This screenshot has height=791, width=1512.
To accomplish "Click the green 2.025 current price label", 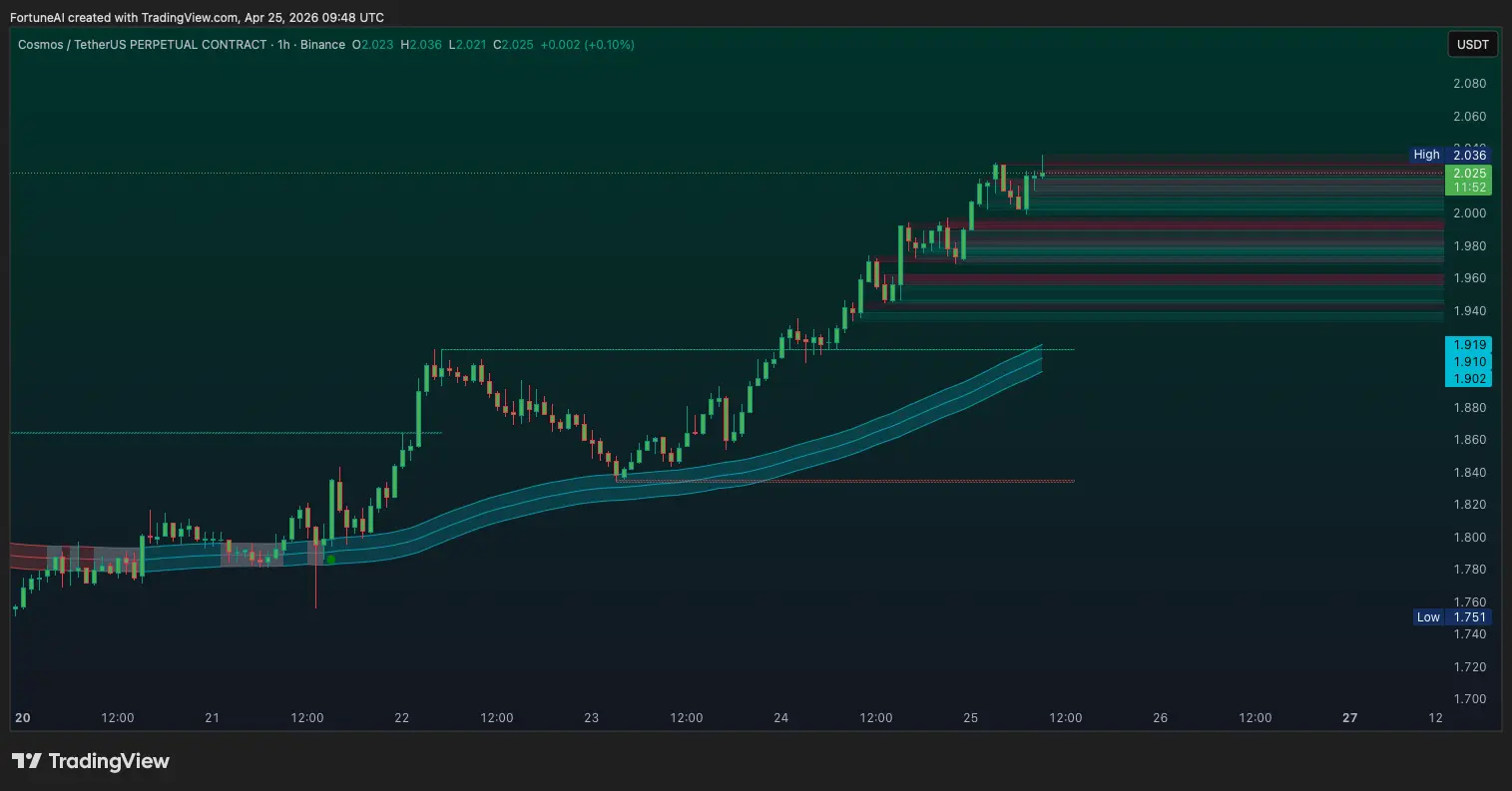I will tap(1469, 173).
